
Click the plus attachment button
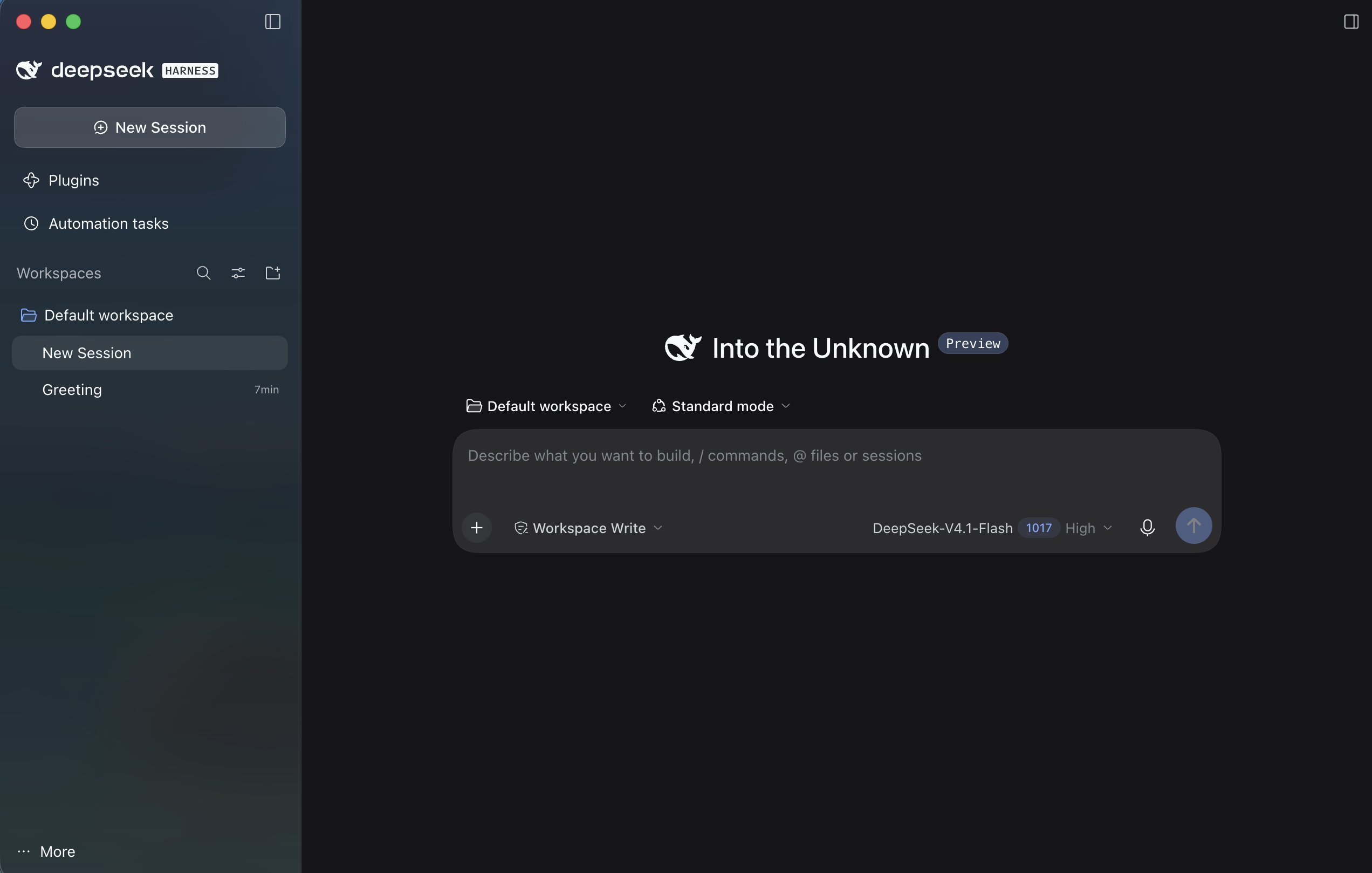477,528
